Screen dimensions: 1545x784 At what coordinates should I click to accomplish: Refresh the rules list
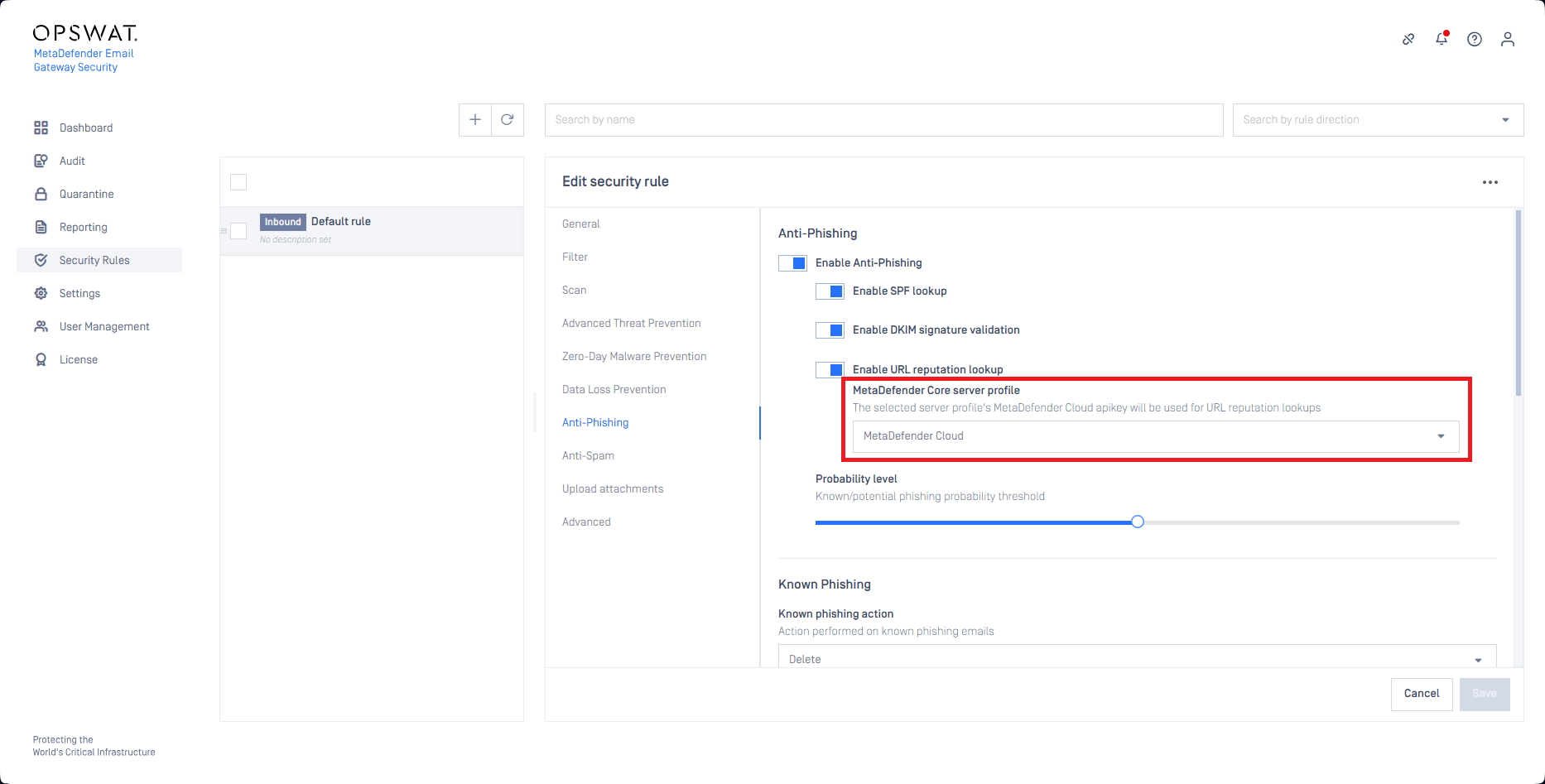pos(508,119)
